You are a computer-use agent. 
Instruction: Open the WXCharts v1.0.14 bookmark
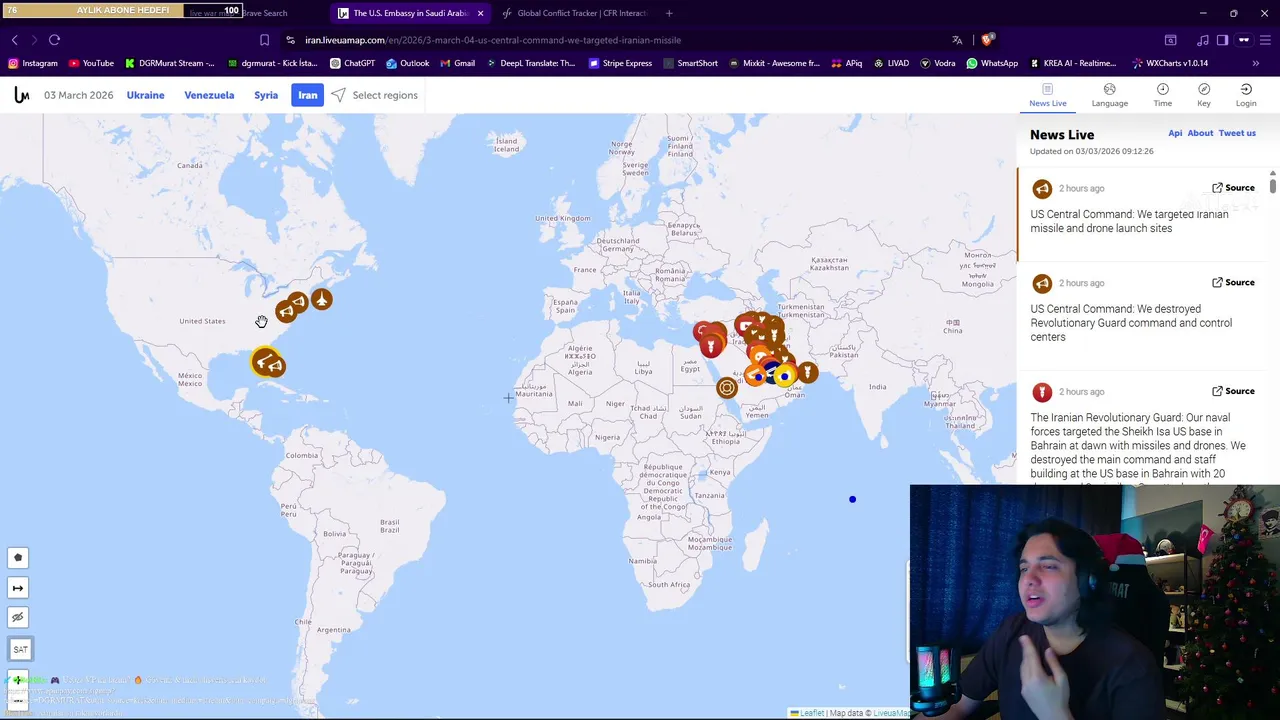coord(1170,63)
